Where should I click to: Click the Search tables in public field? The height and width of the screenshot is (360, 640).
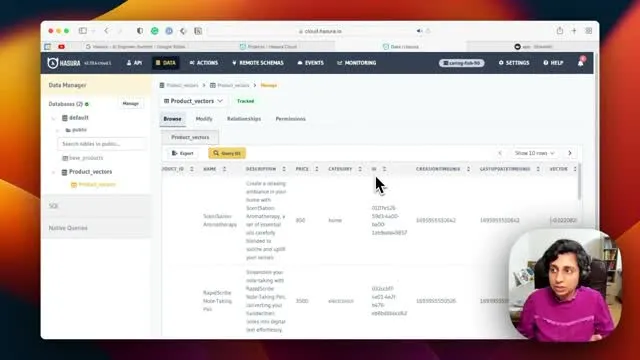[x=102, y=144]
